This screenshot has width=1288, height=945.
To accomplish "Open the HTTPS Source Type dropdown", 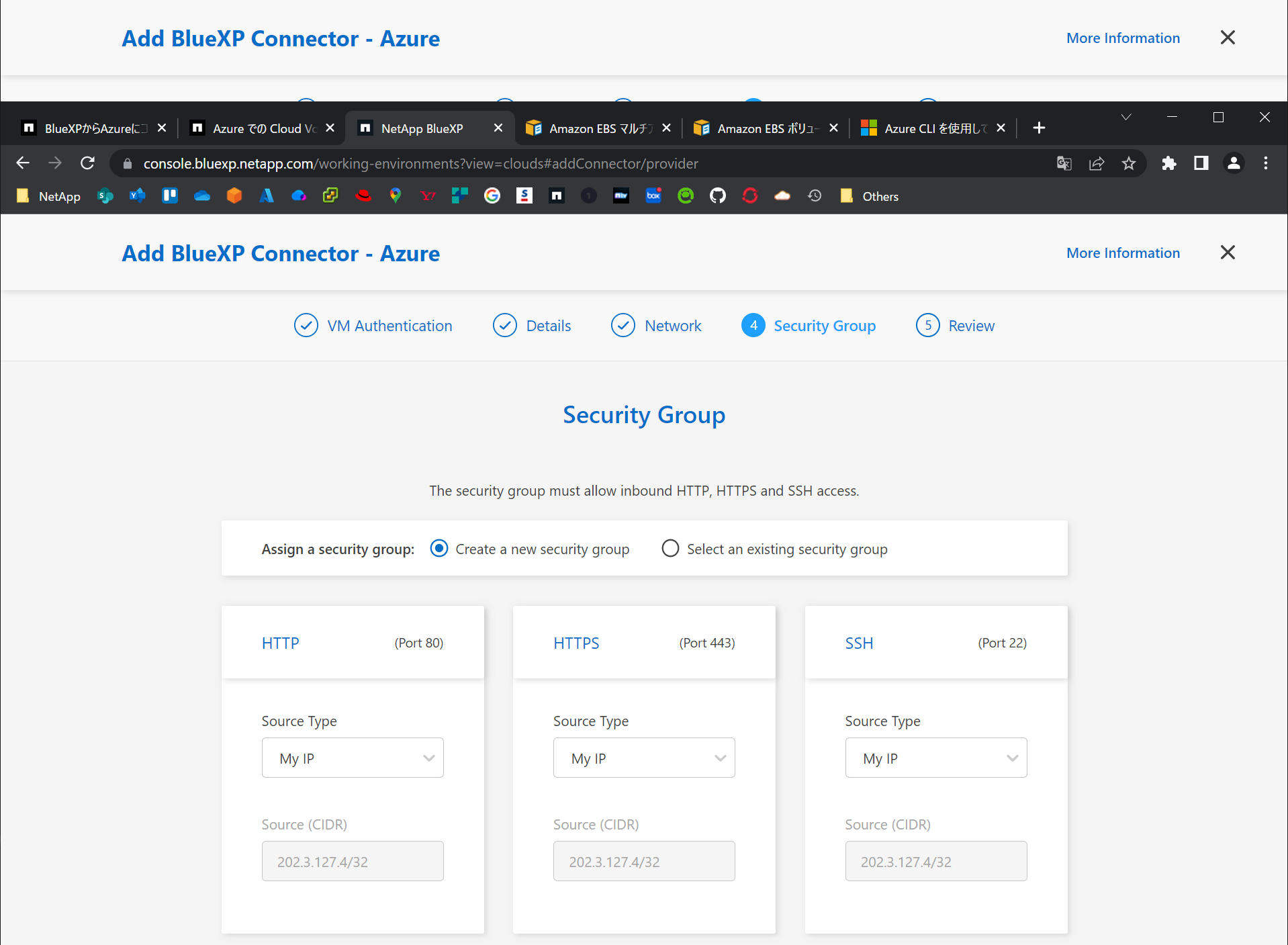I will pos(643,758).
